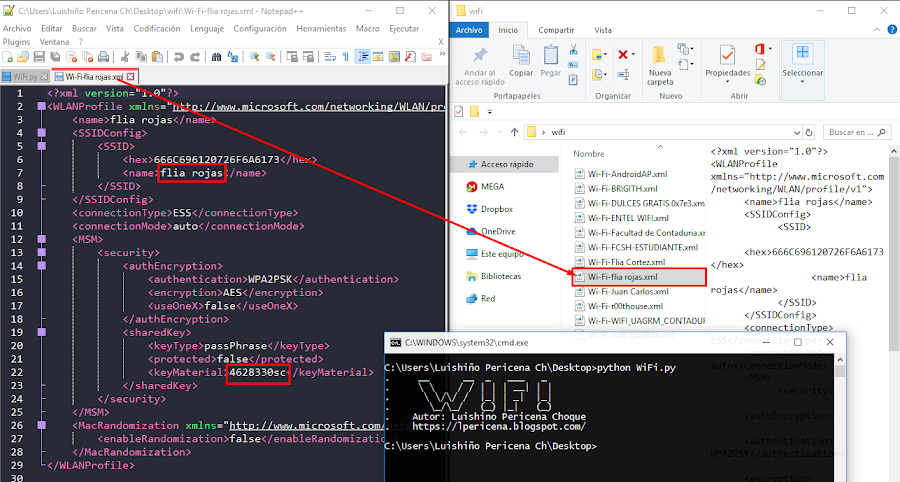Toggle show all characters pilcrow icon

click(x=346, y=56)
